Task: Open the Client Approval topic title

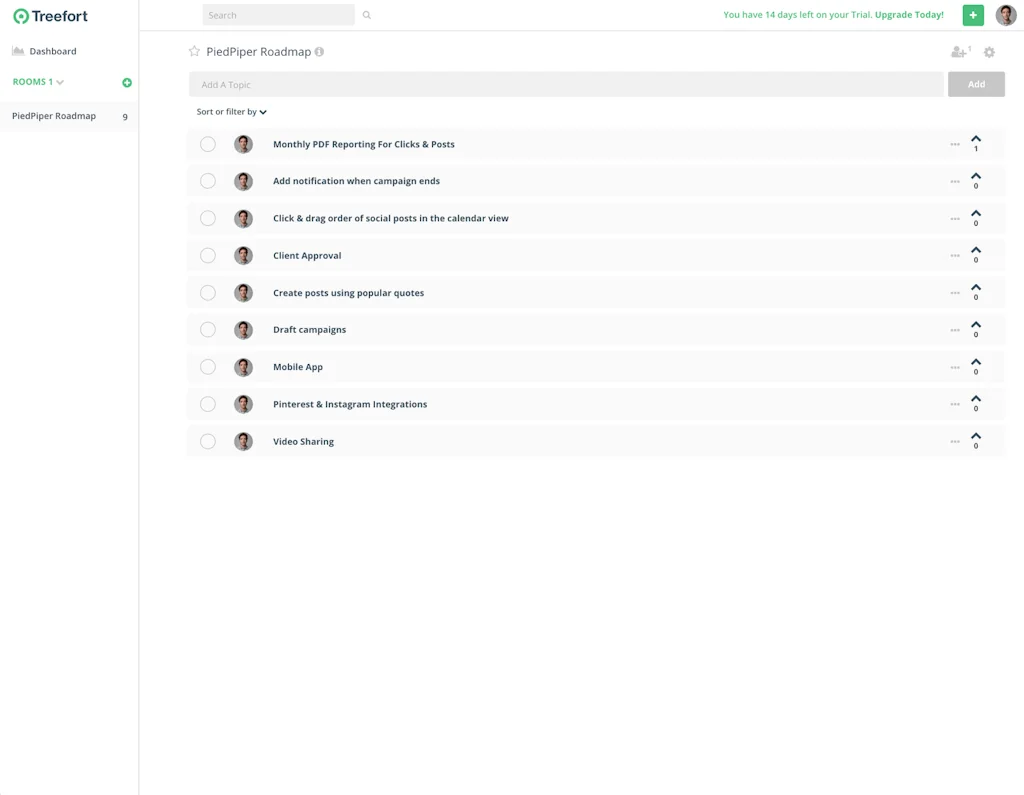Action: (x=307, y=255)
